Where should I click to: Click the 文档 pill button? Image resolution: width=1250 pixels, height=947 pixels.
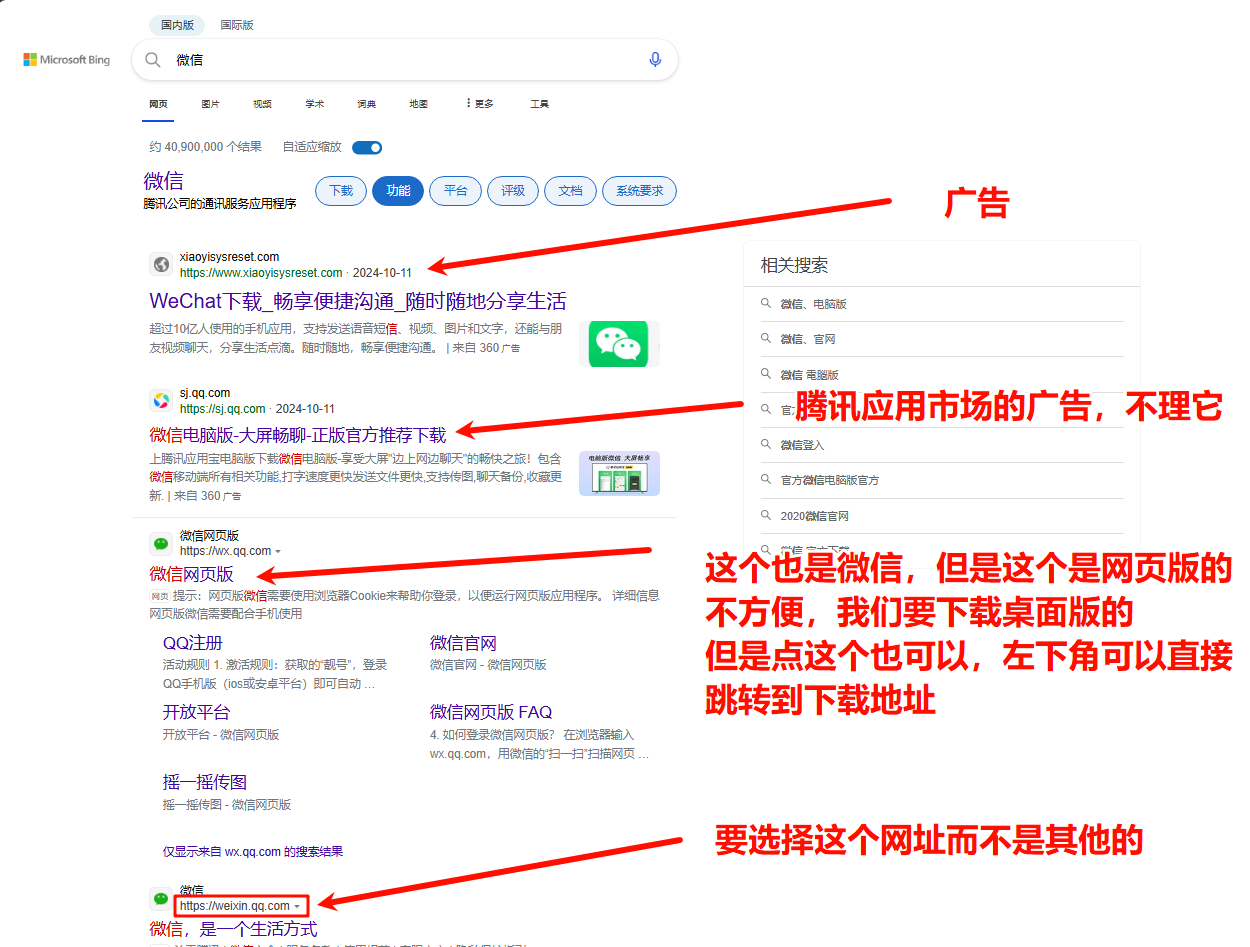tap(571, 191)
